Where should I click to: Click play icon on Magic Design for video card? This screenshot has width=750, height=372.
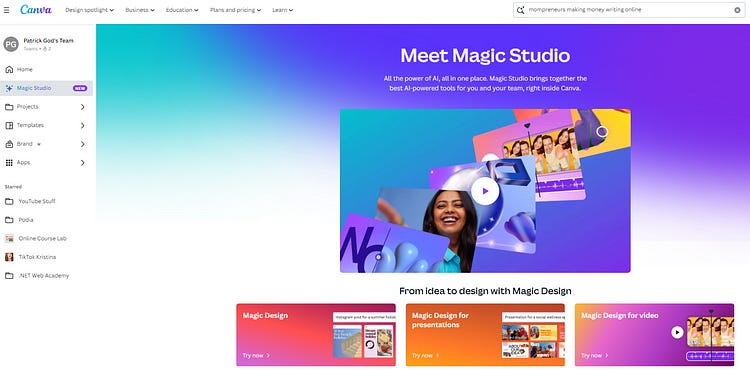(x=677, y=332)
